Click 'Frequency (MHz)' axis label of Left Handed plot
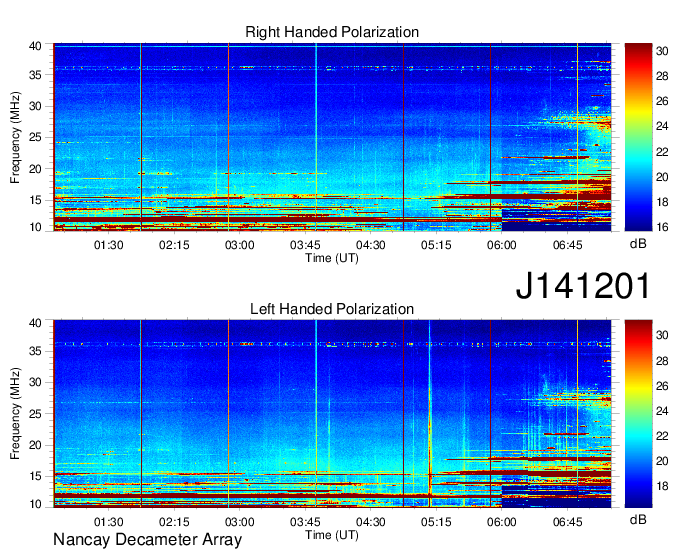The height and width of the screenshot is (552, 680). coord(15,414)
